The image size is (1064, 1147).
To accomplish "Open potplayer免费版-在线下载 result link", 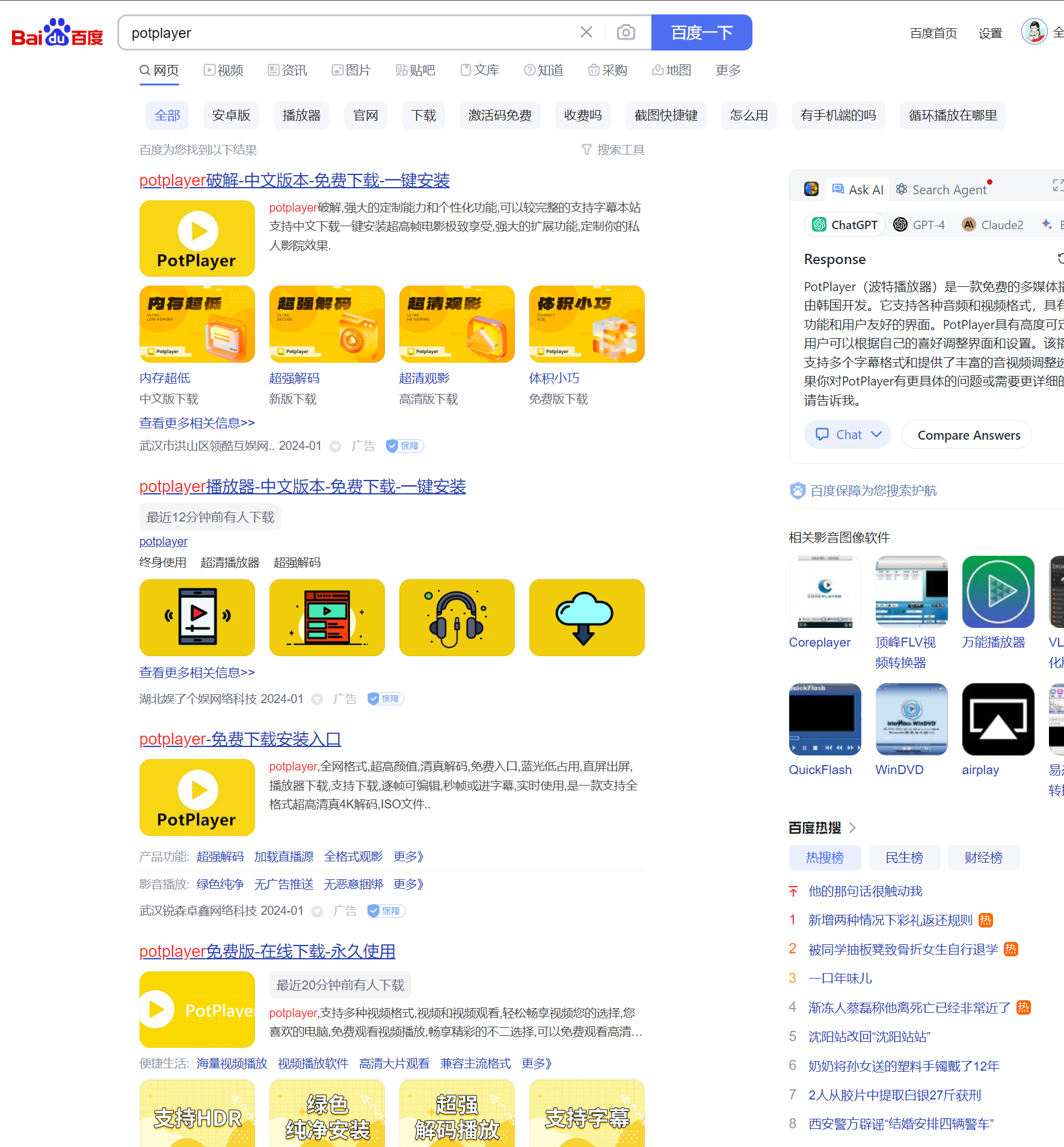I will [267, 951].
